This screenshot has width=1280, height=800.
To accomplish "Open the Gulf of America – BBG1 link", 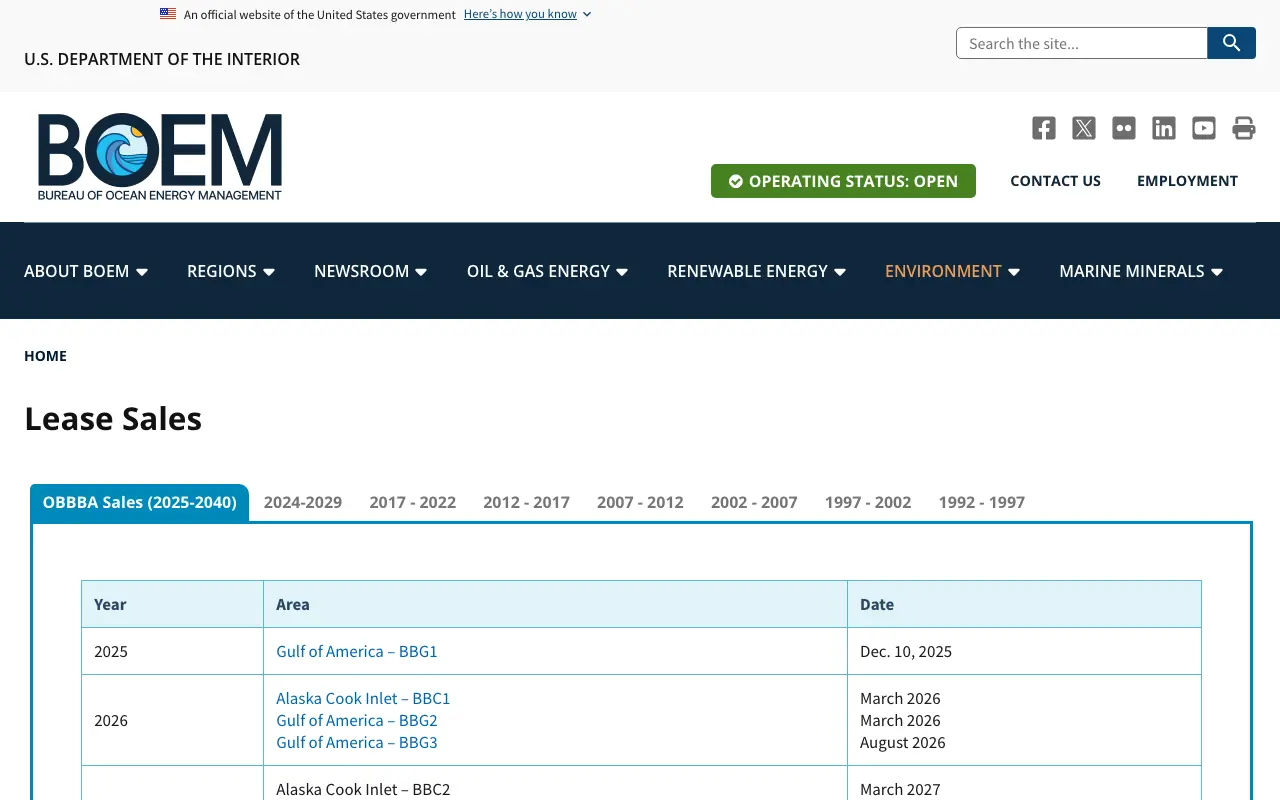I will [357, 651].
